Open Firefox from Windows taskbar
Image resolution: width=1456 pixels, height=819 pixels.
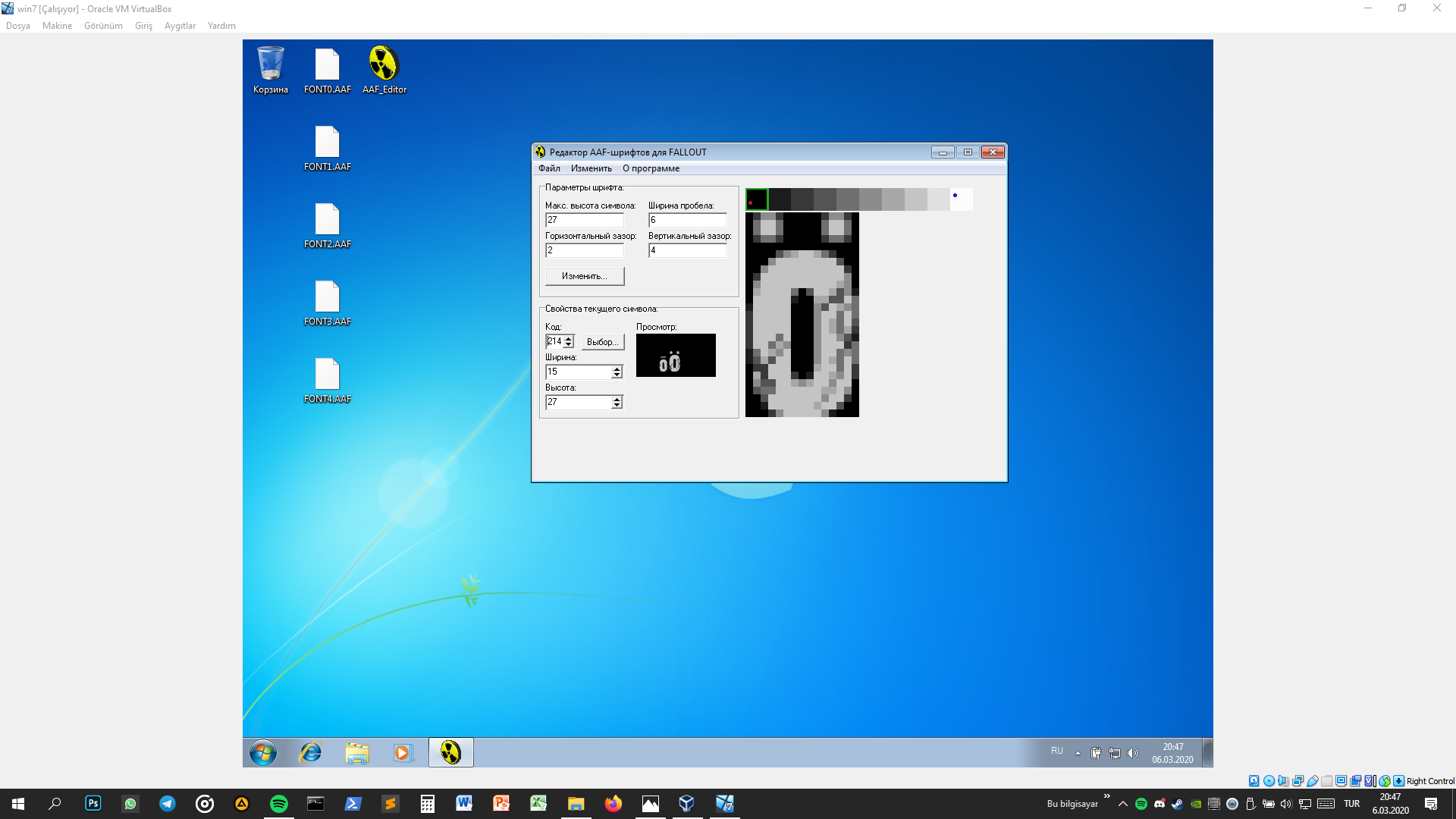[x=613, y=803]
